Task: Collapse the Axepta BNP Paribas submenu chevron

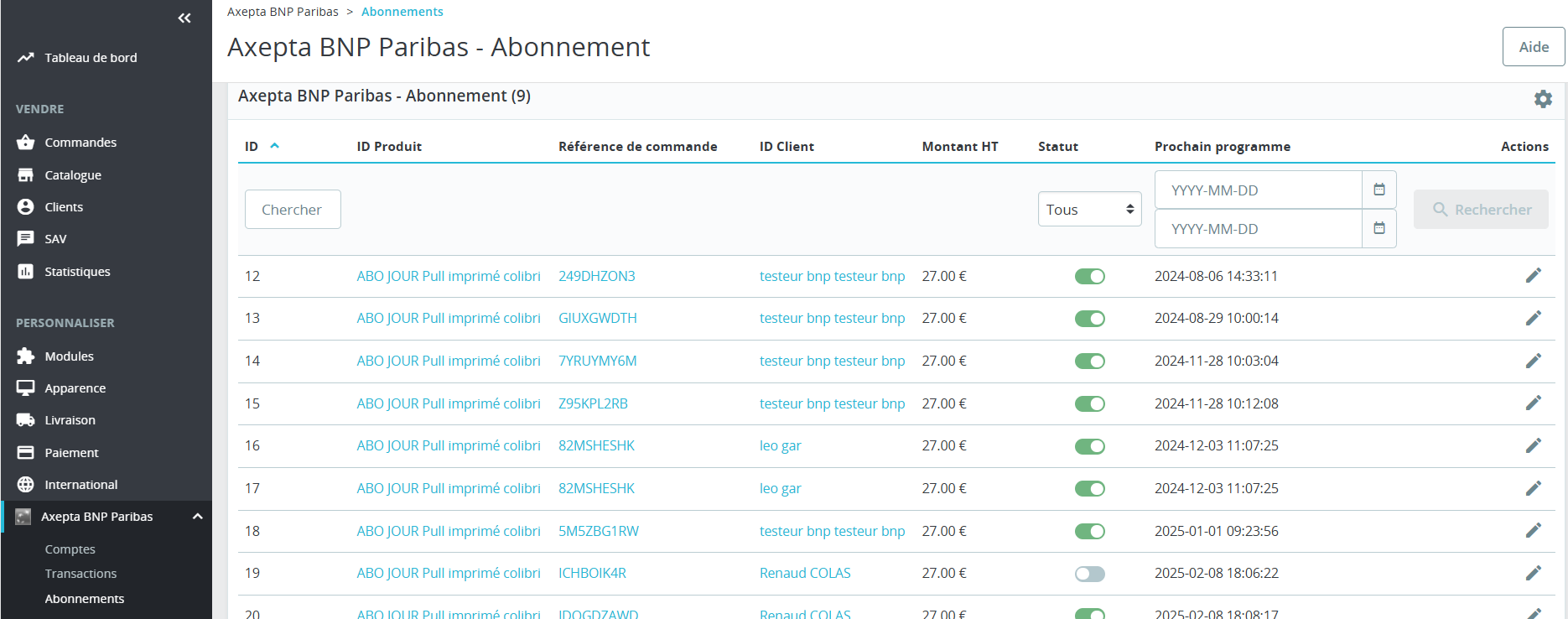Action: click(x=198, y=517)
